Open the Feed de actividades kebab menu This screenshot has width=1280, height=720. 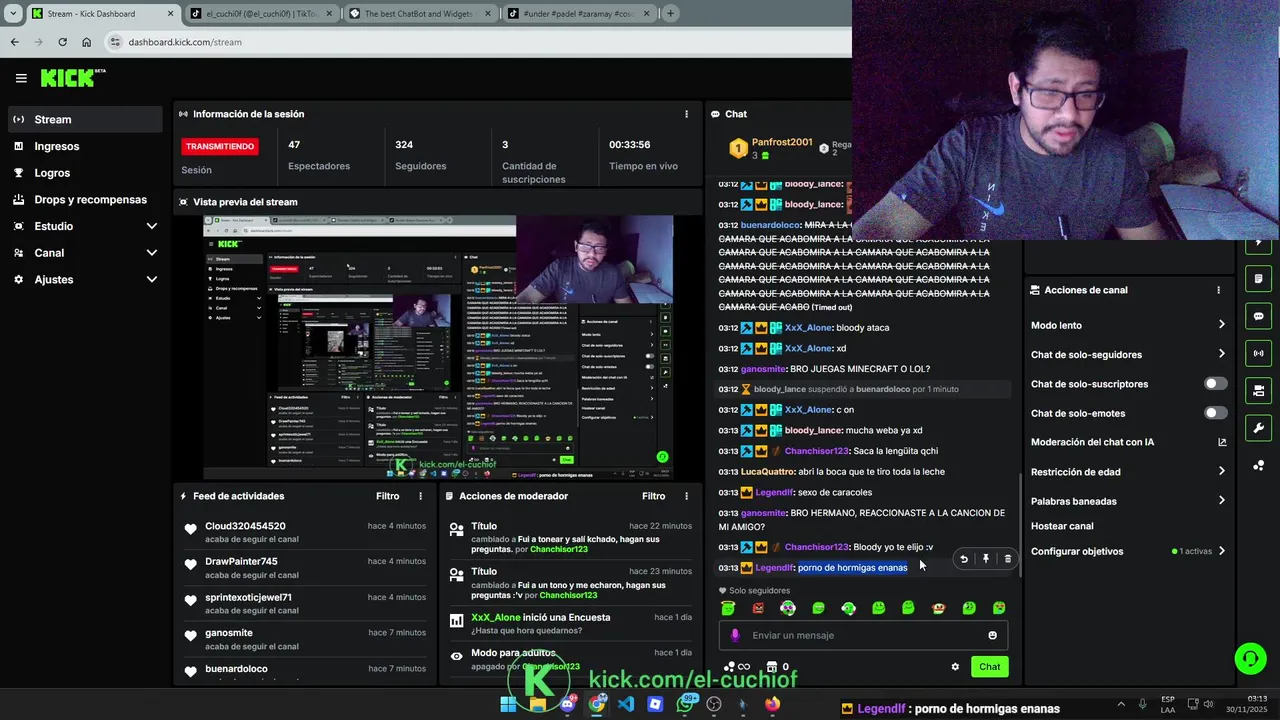coord(420,496)
